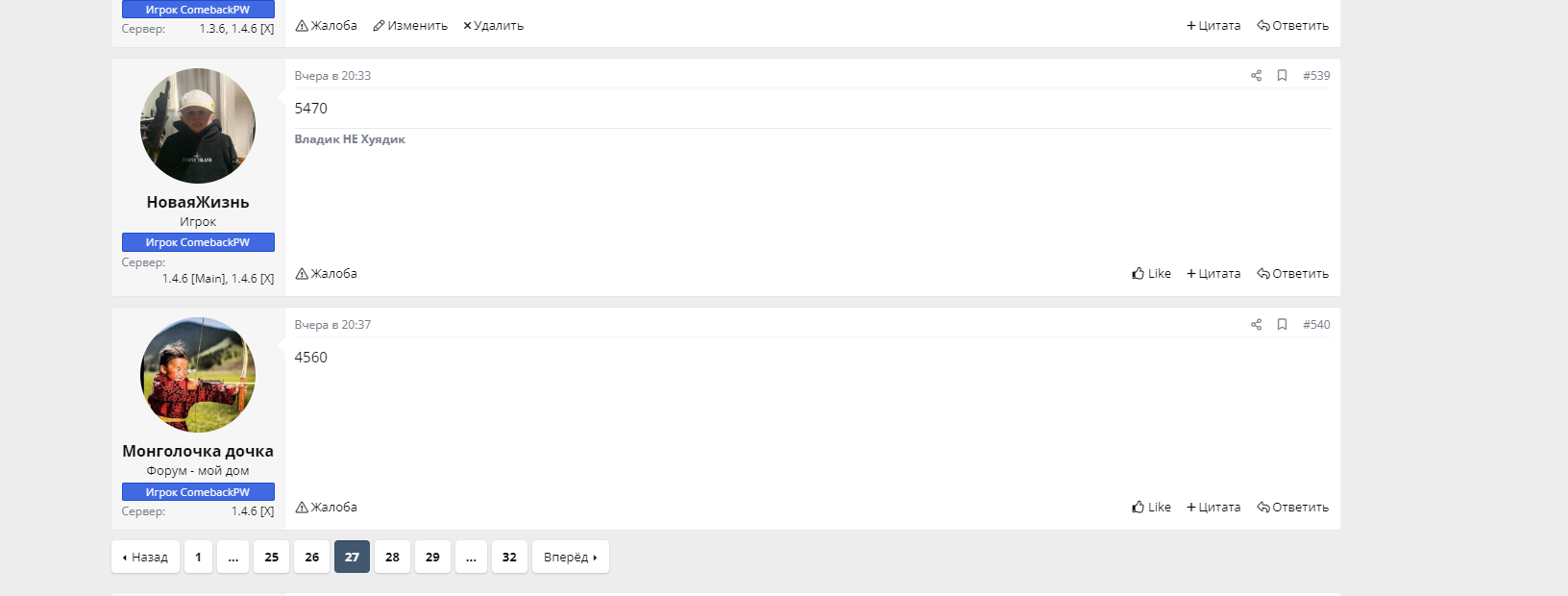Screen dimensions: 1568x596
Task: Expand the page ellipsis after page 1
Action: [233, 558]
